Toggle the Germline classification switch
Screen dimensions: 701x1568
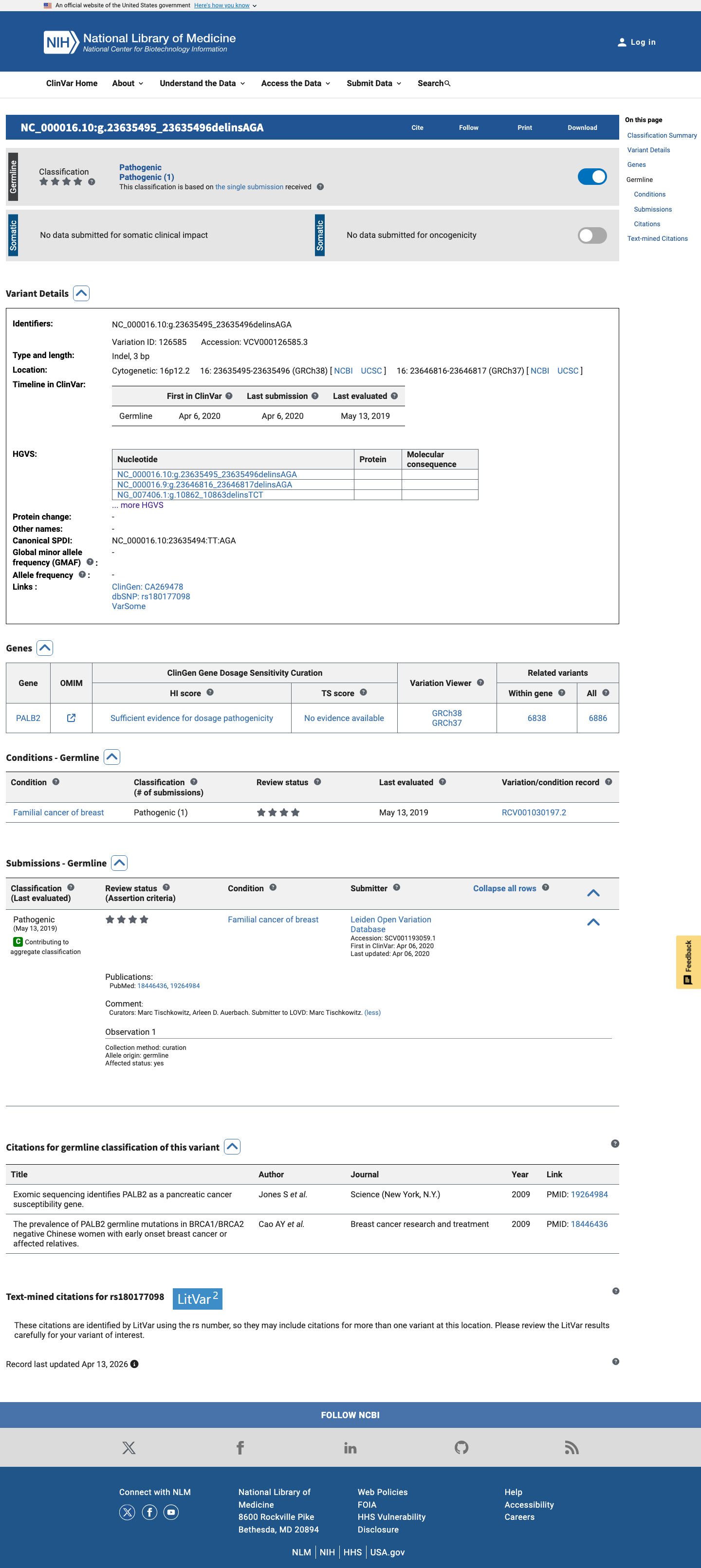click(x=592, y=177)
